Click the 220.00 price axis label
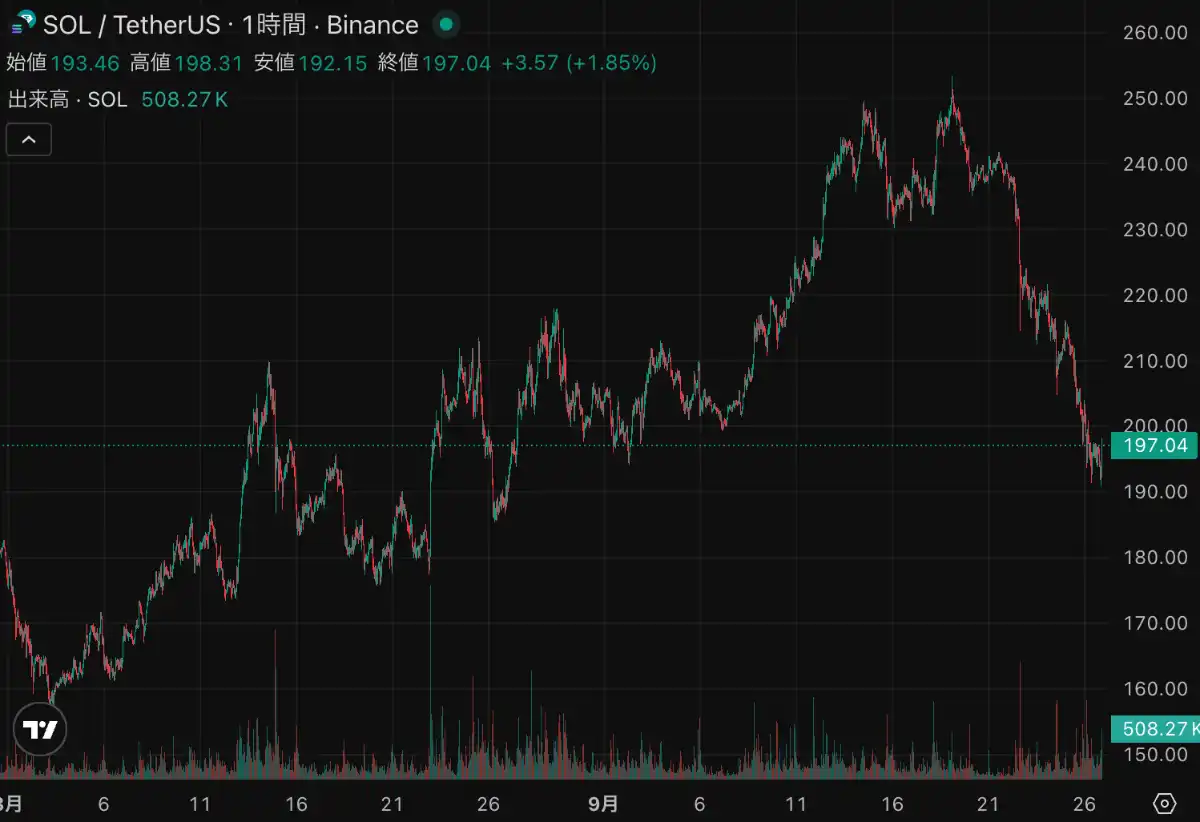 click(1155, 296)
